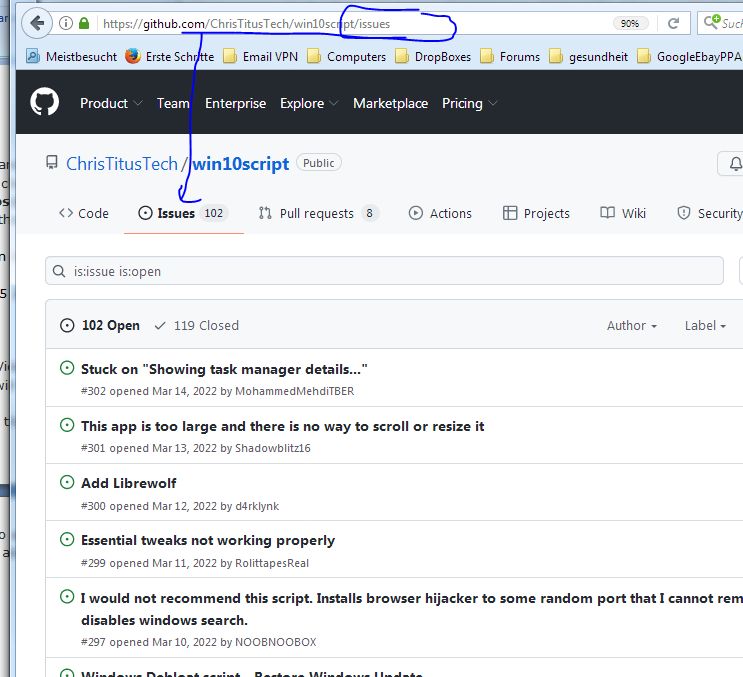Switch to the Issues tab
This screenshot has width=743, height=677.
coord(183,213)
